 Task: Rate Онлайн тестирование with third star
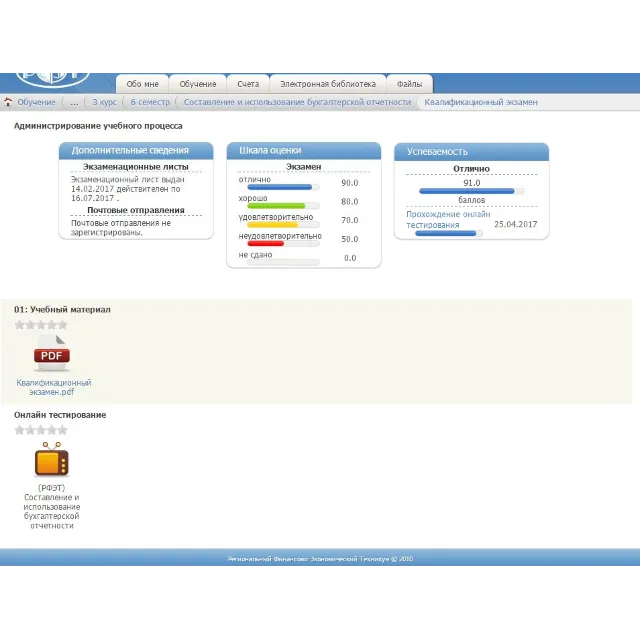pos(41,430)
